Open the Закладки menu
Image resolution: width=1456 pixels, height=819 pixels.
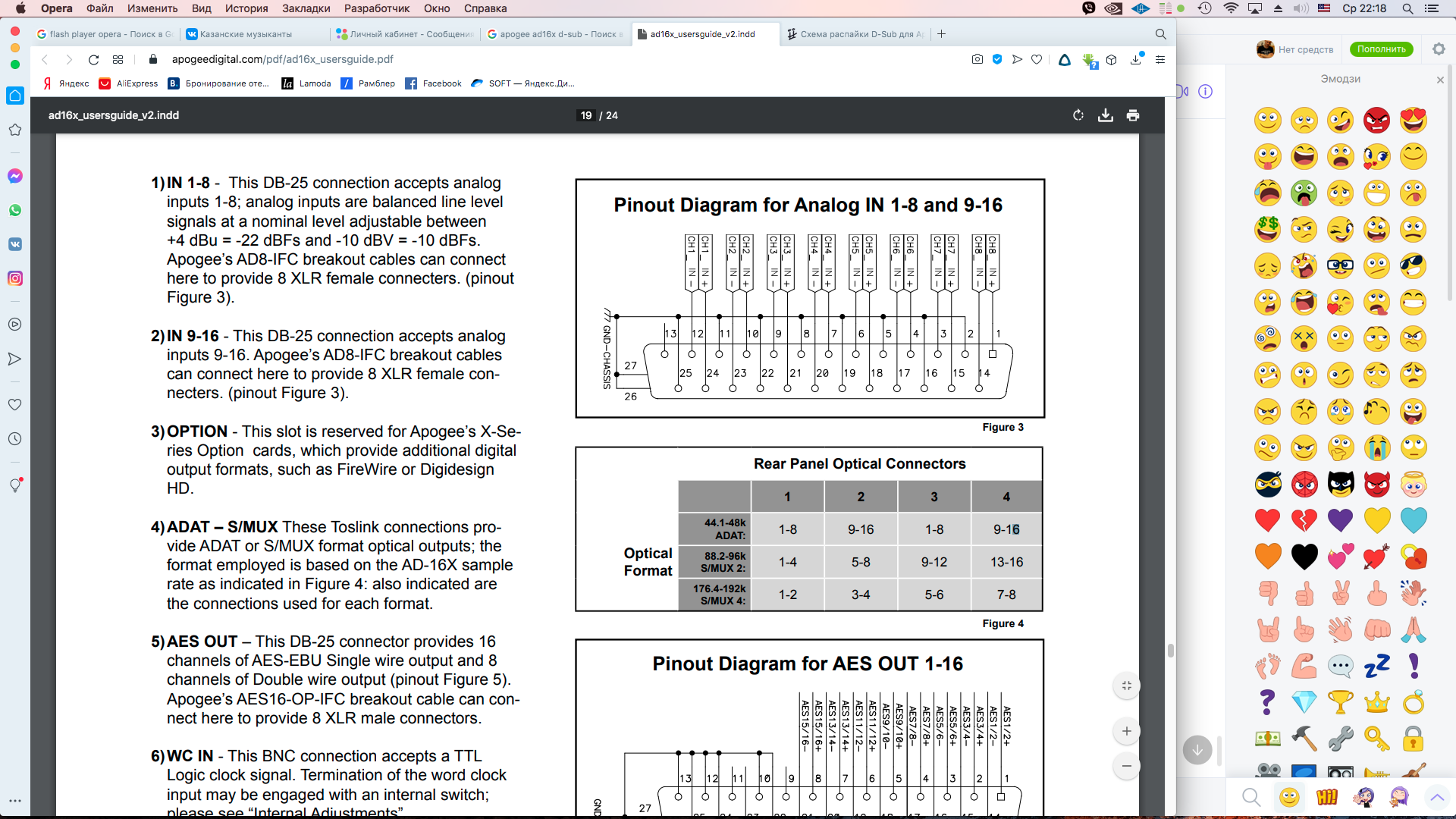pyautogui.click(x=306, y=8)
